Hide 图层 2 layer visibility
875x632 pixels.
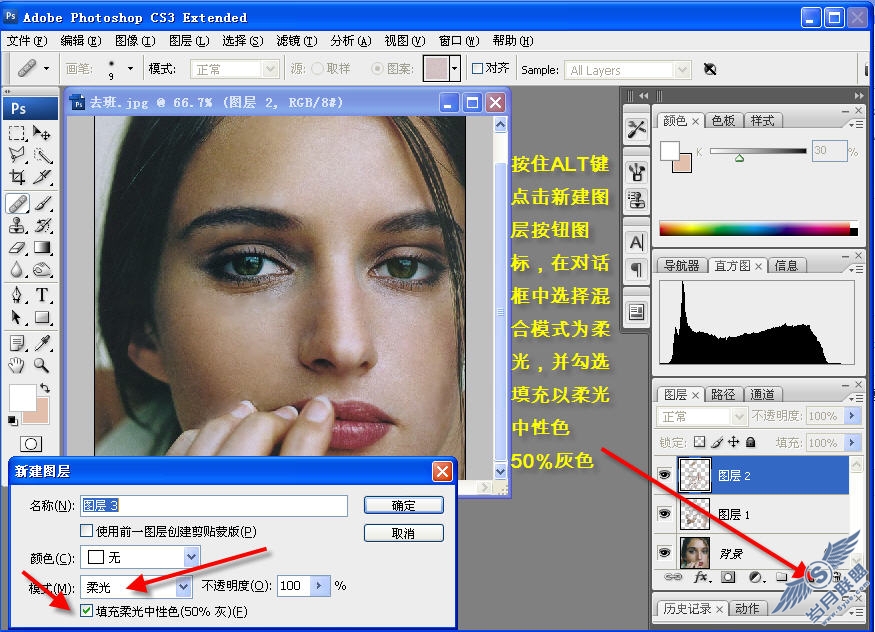click(664, 475)
